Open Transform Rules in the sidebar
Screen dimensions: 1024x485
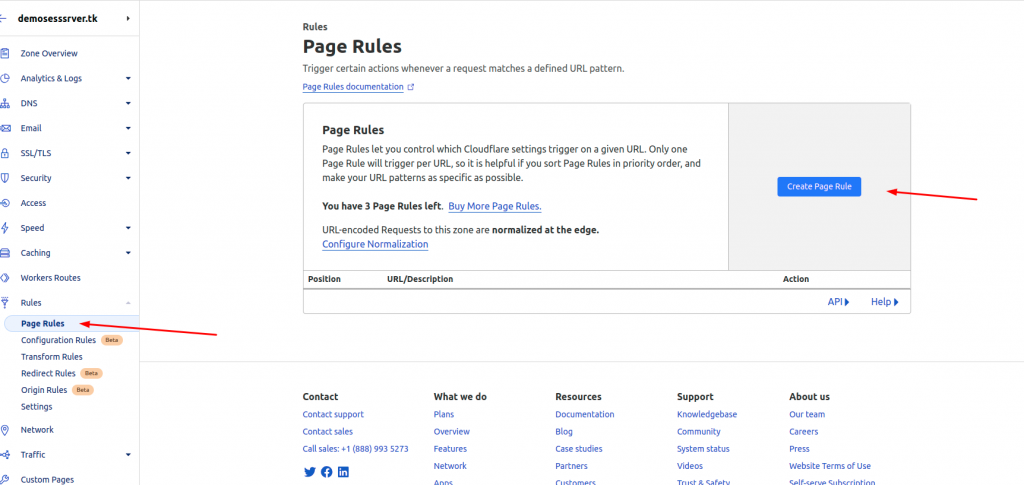pyautogui.click(x=52, y=357)
